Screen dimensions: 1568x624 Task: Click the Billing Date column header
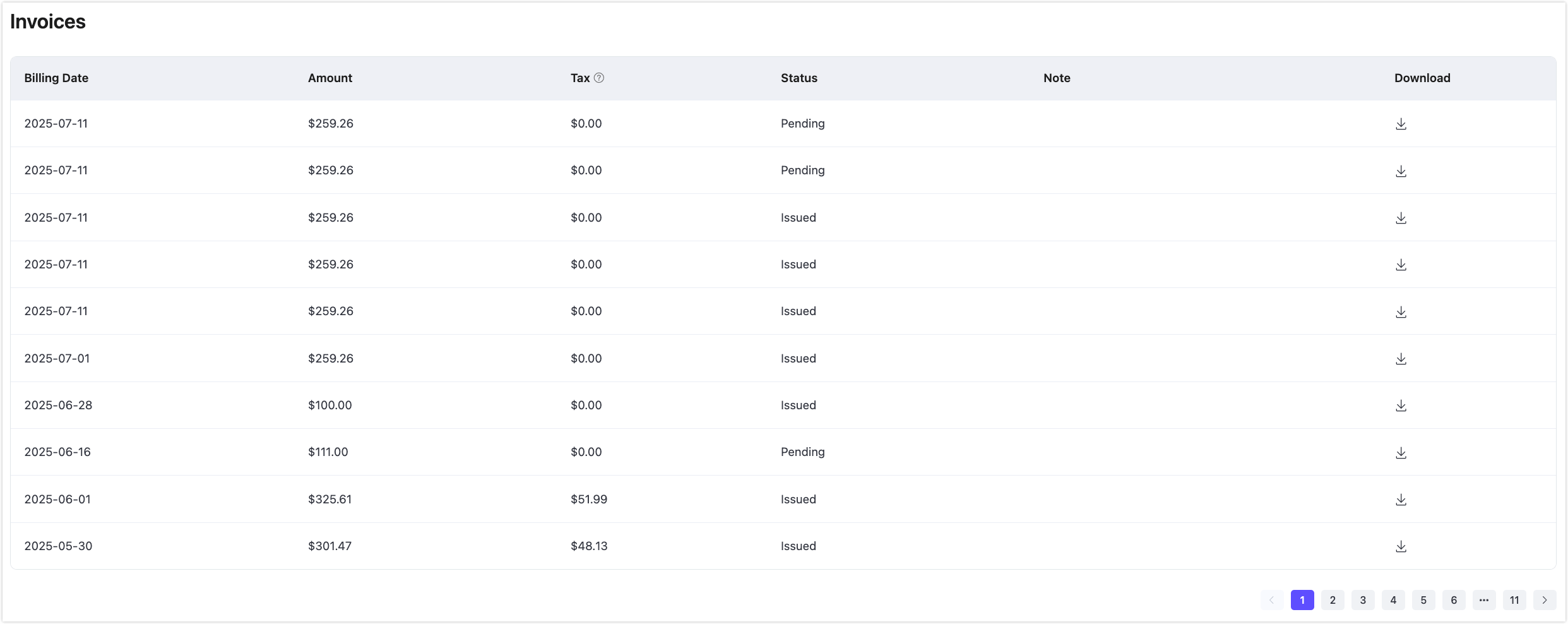[x=56, y=78]
